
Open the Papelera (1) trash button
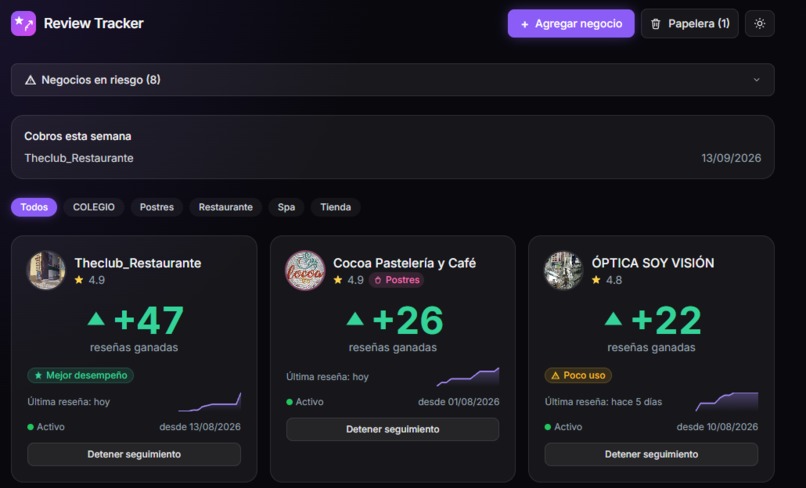point(690,24)
